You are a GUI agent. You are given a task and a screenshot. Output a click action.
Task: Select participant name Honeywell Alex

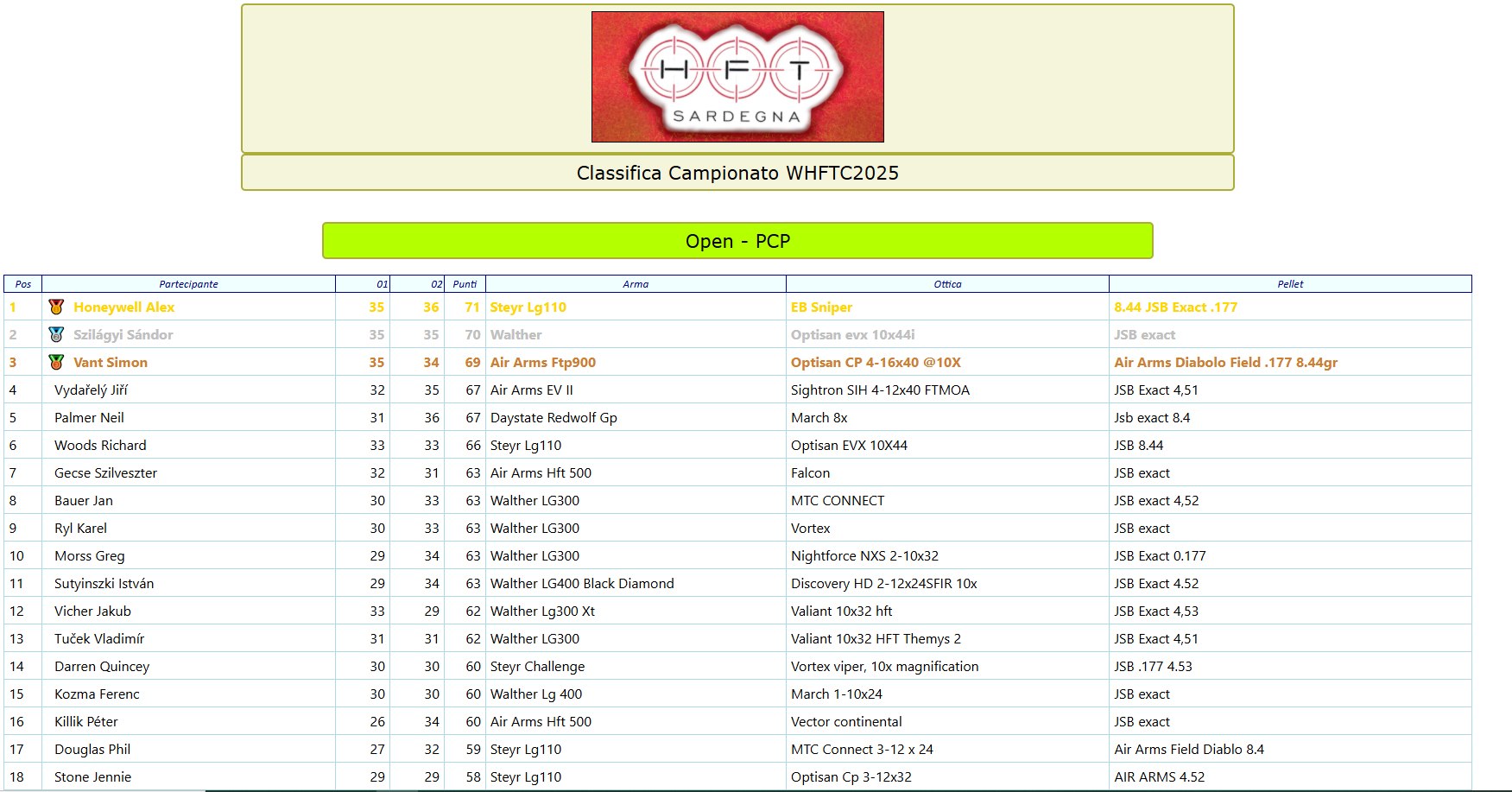[x=123, y=307]
